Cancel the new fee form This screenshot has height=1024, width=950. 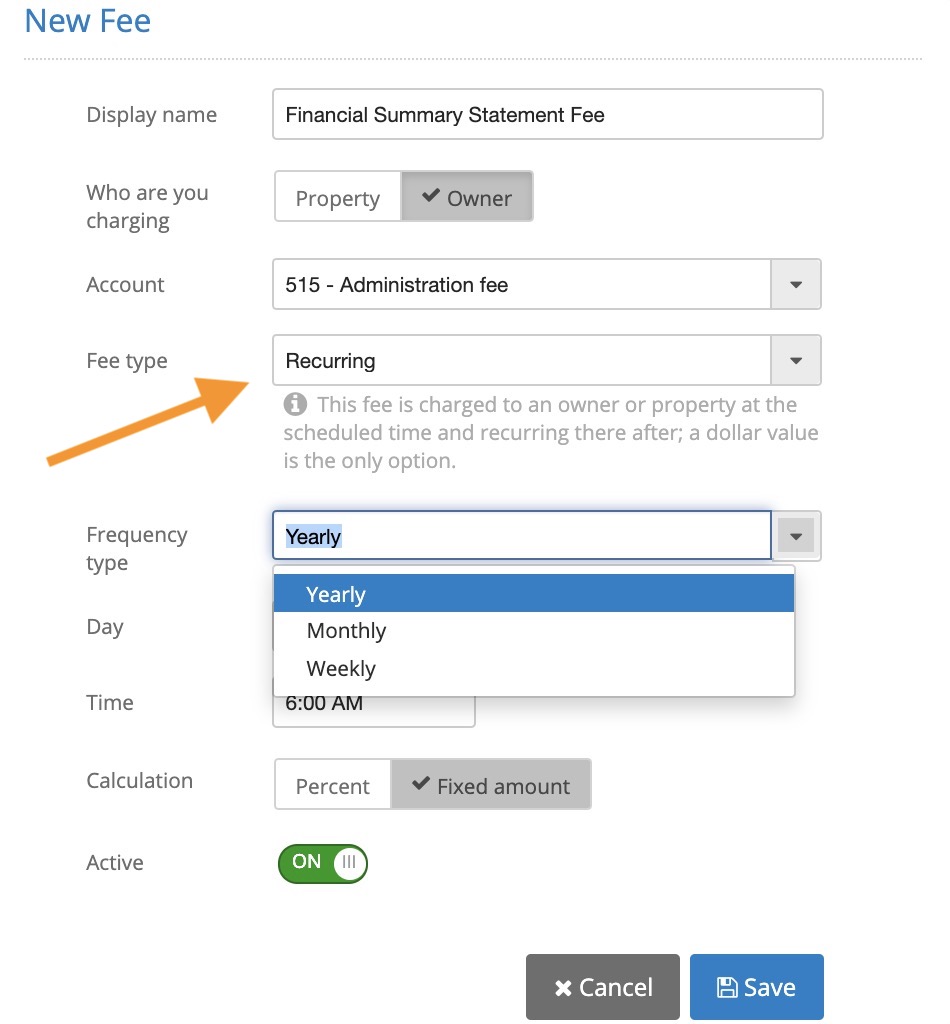tap(603, 987)
